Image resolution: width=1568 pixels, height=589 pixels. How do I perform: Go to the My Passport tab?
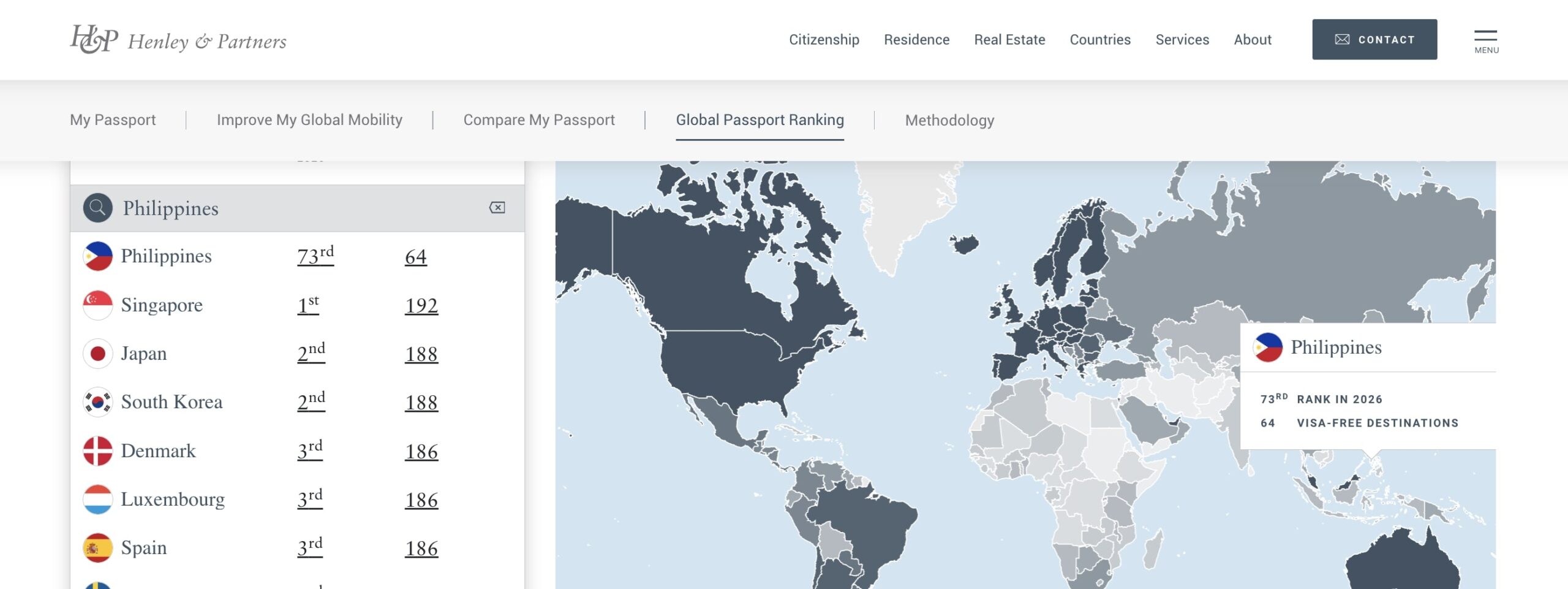[113, 120]
